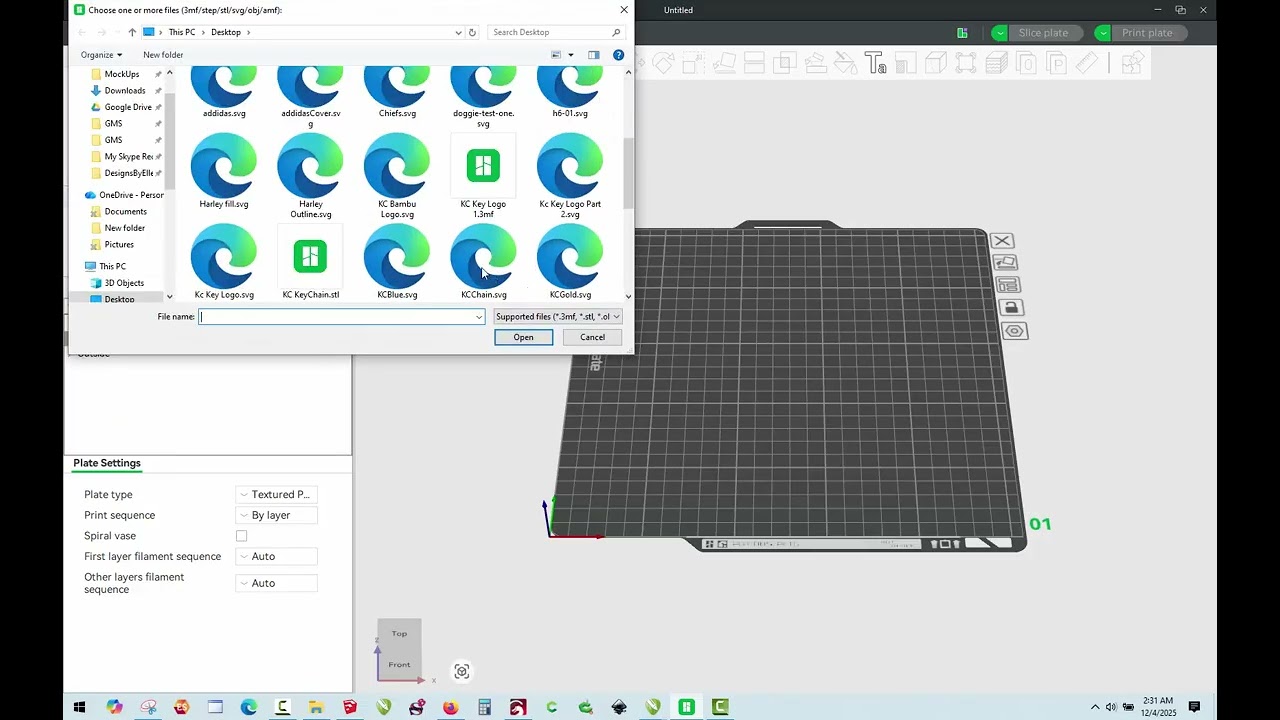Choose the Cut plane tool
Screen dimensions: 1280x720
point(754,64)
